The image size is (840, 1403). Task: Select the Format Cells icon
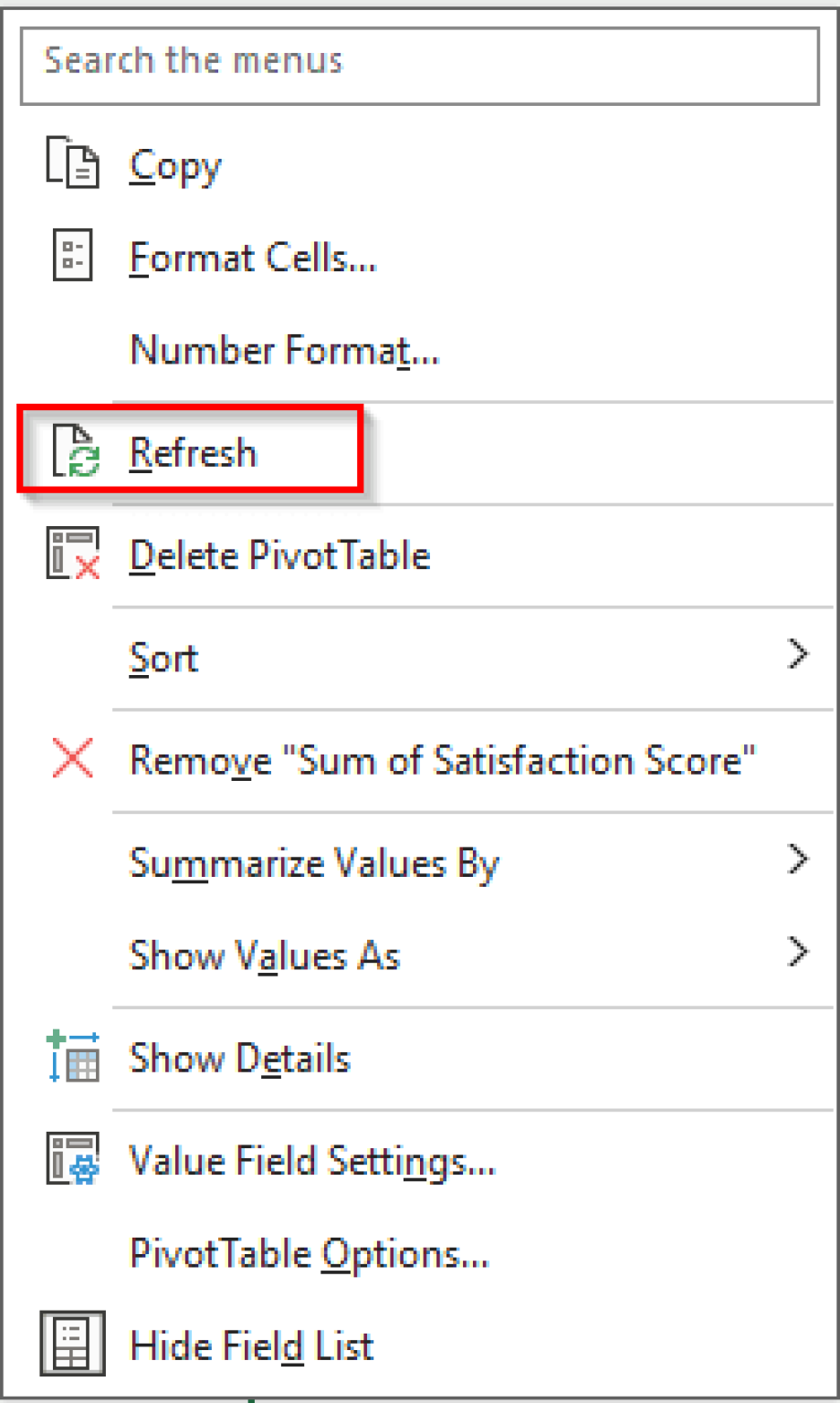pos(73,256)
